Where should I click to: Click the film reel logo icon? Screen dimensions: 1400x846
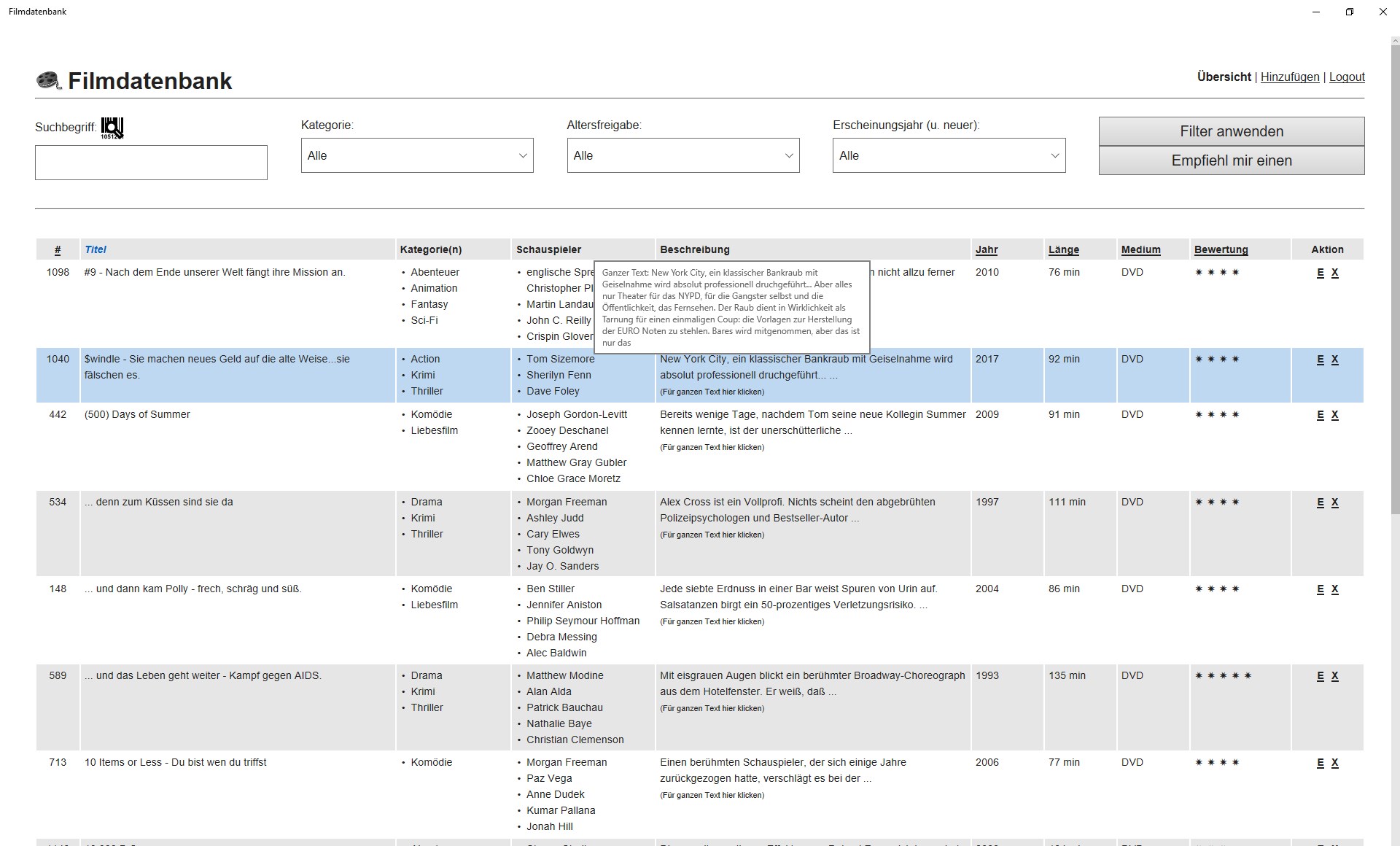click(x=49, y=80)
